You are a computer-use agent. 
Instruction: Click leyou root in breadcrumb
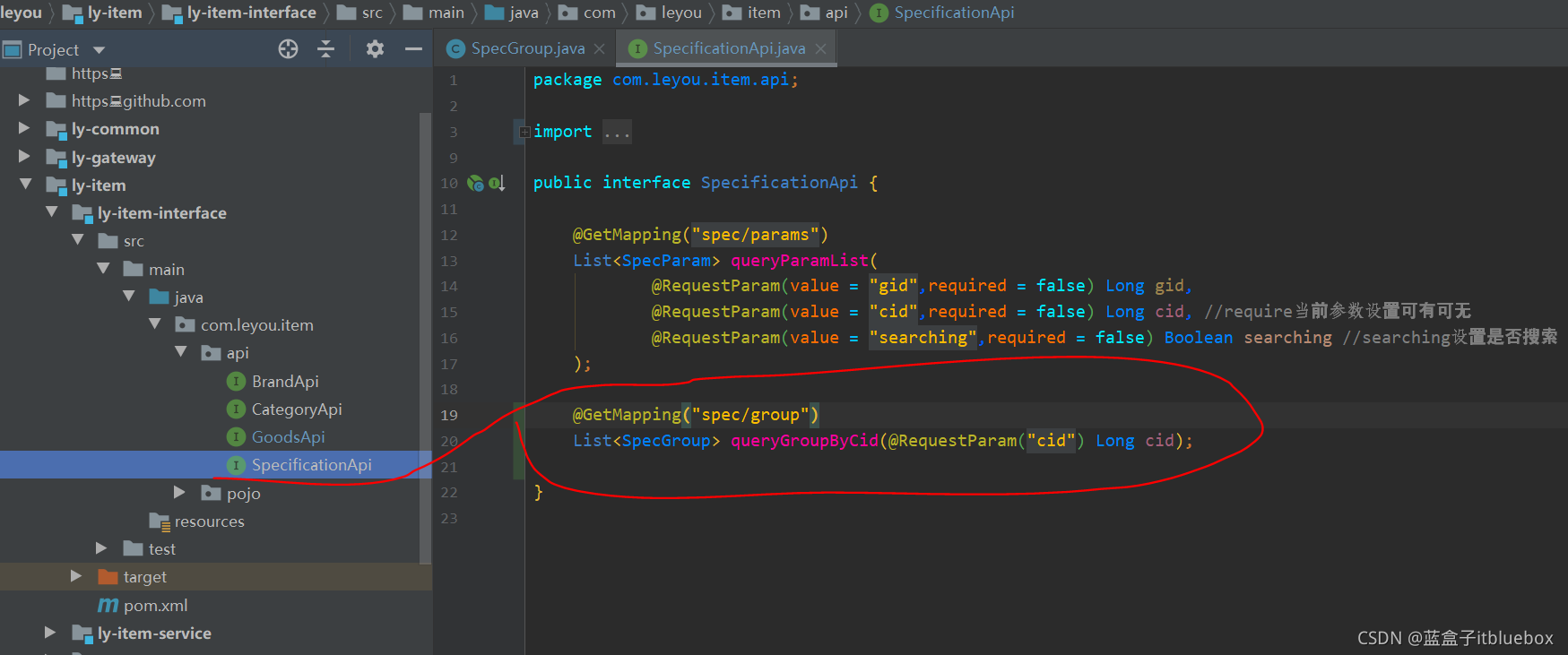click(x=21, y=13)
